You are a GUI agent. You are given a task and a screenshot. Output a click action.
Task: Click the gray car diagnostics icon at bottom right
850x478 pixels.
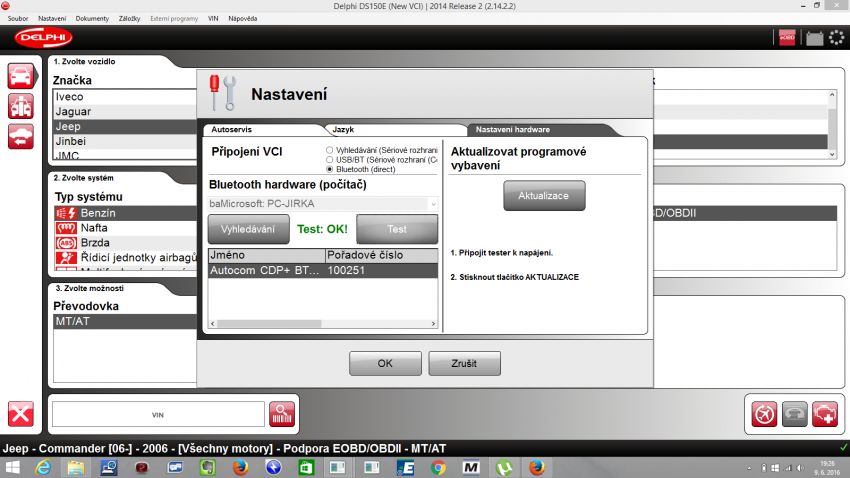point(794,415)
